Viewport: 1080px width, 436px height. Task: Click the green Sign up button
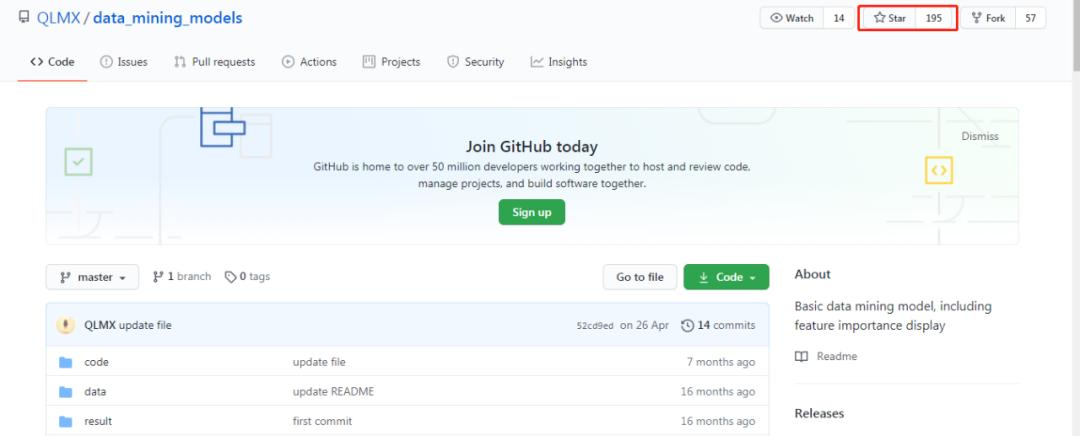531,212
